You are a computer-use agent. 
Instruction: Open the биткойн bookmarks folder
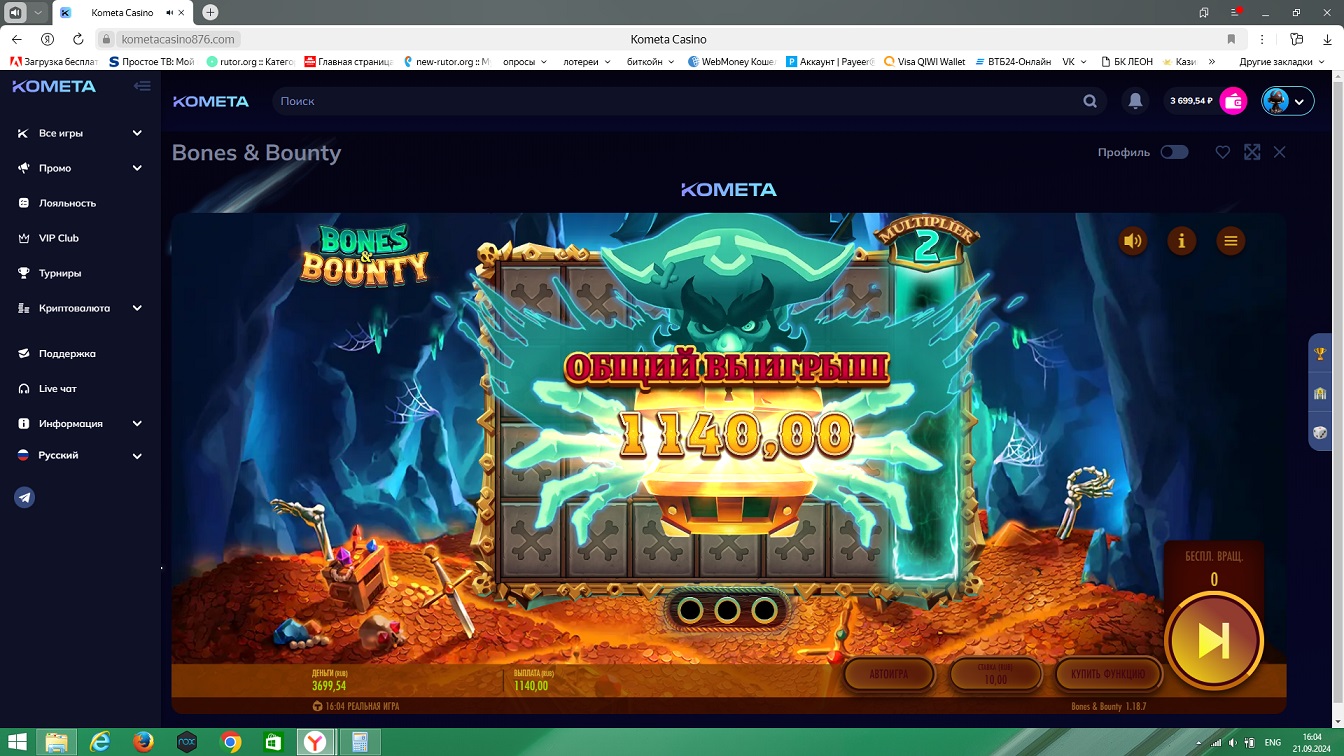pyautogui.click(x=650, y=61)
